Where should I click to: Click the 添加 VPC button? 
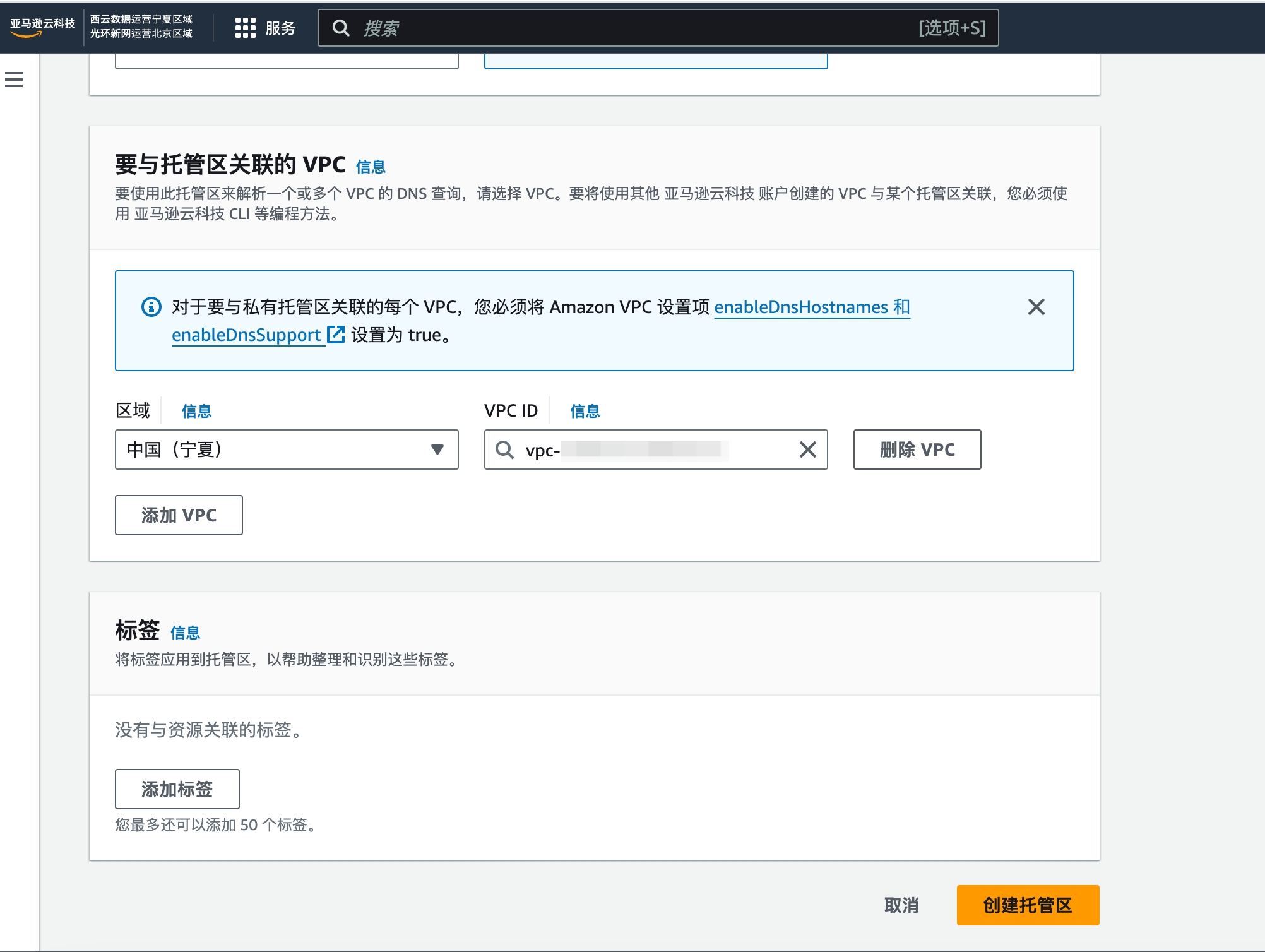click(179, 515)
